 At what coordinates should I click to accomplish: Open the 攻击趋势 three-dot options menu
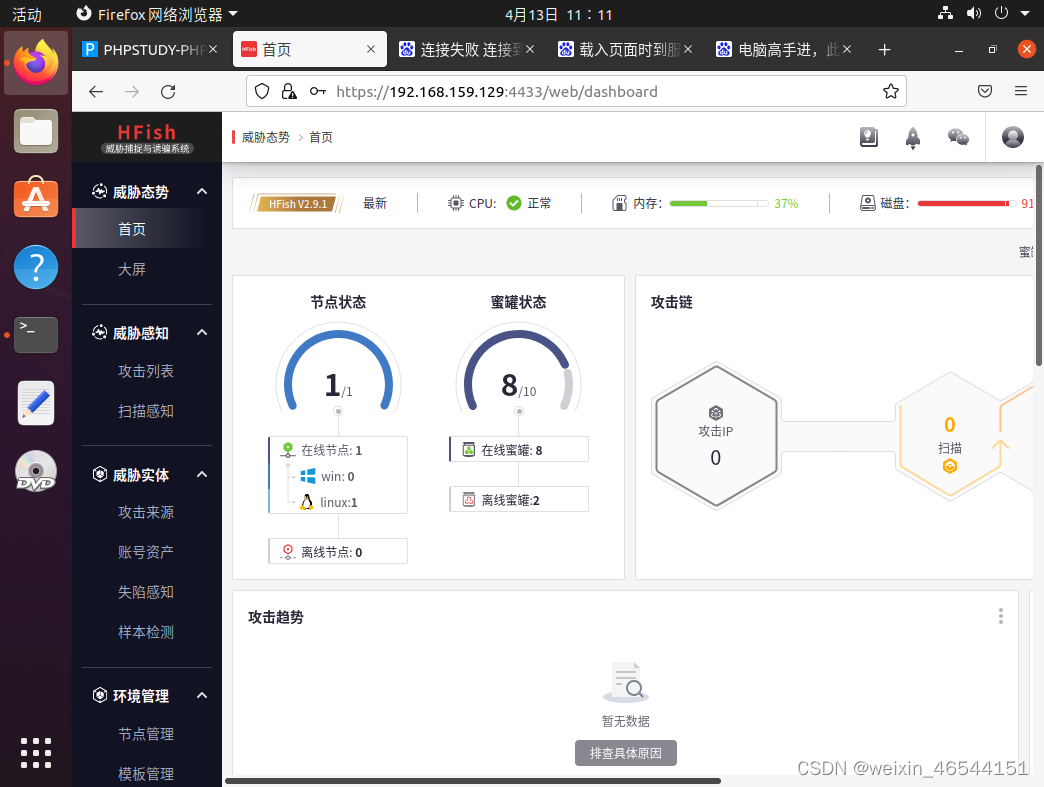pyautogui.click(x=1001, y=616)
